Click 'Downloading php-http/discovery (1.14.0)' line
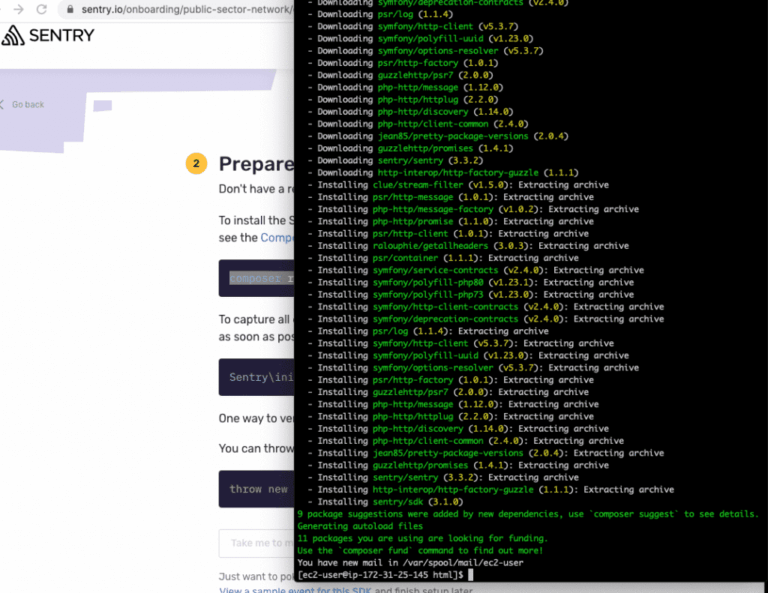 click(410, 112)
